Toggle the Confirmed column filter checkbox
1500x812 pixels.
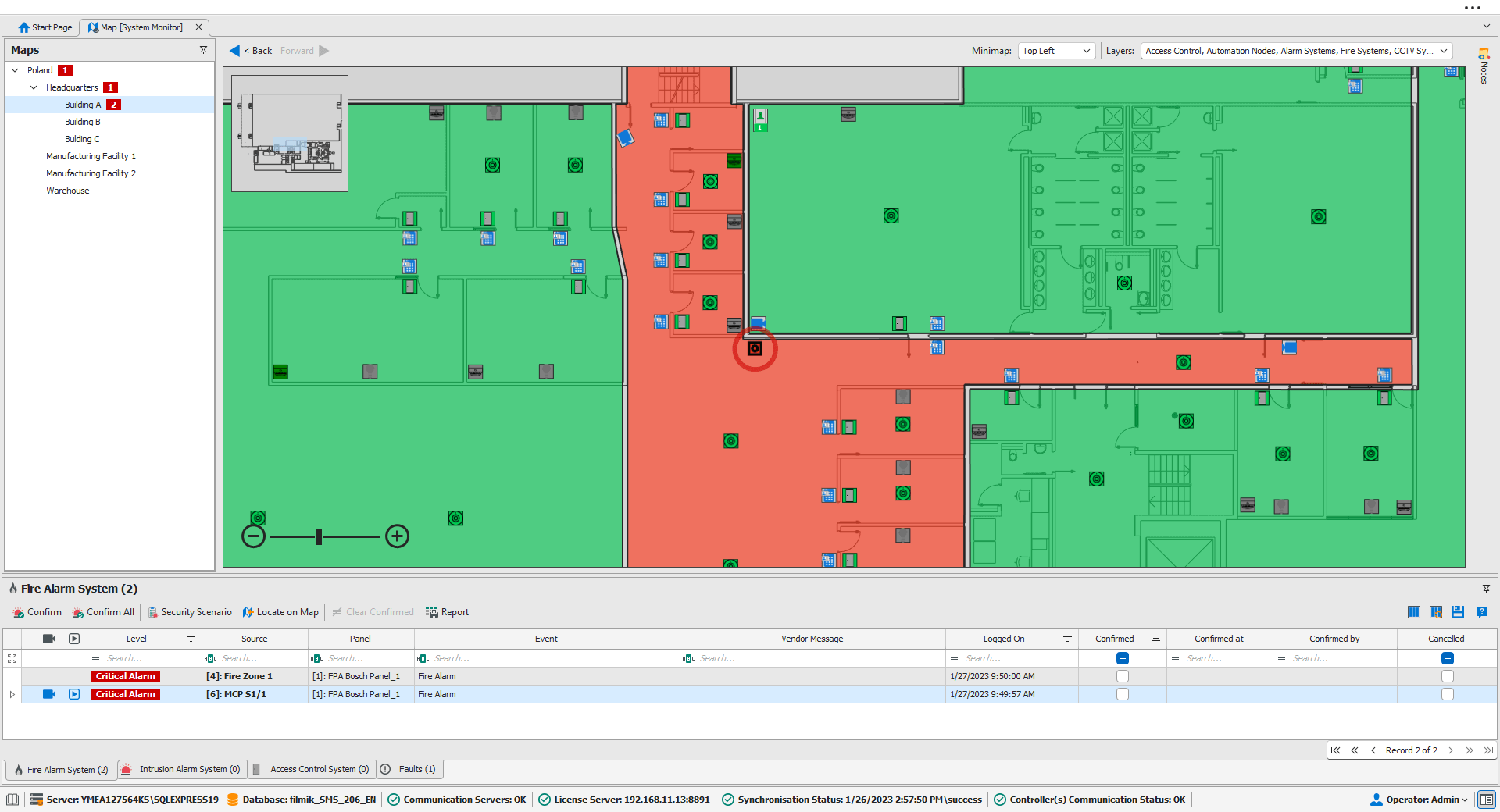(1122, 658)
